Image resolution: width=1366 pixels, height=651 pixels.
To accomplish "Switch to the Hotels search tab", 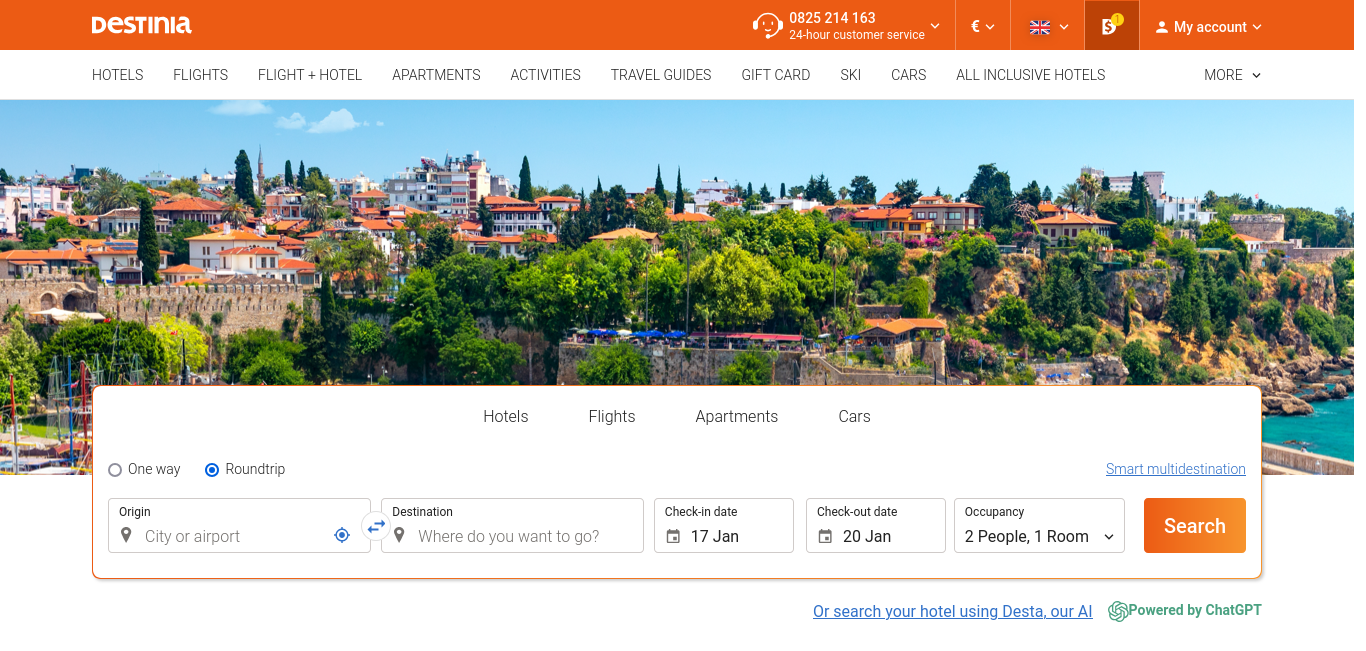I will click(506, 417).
